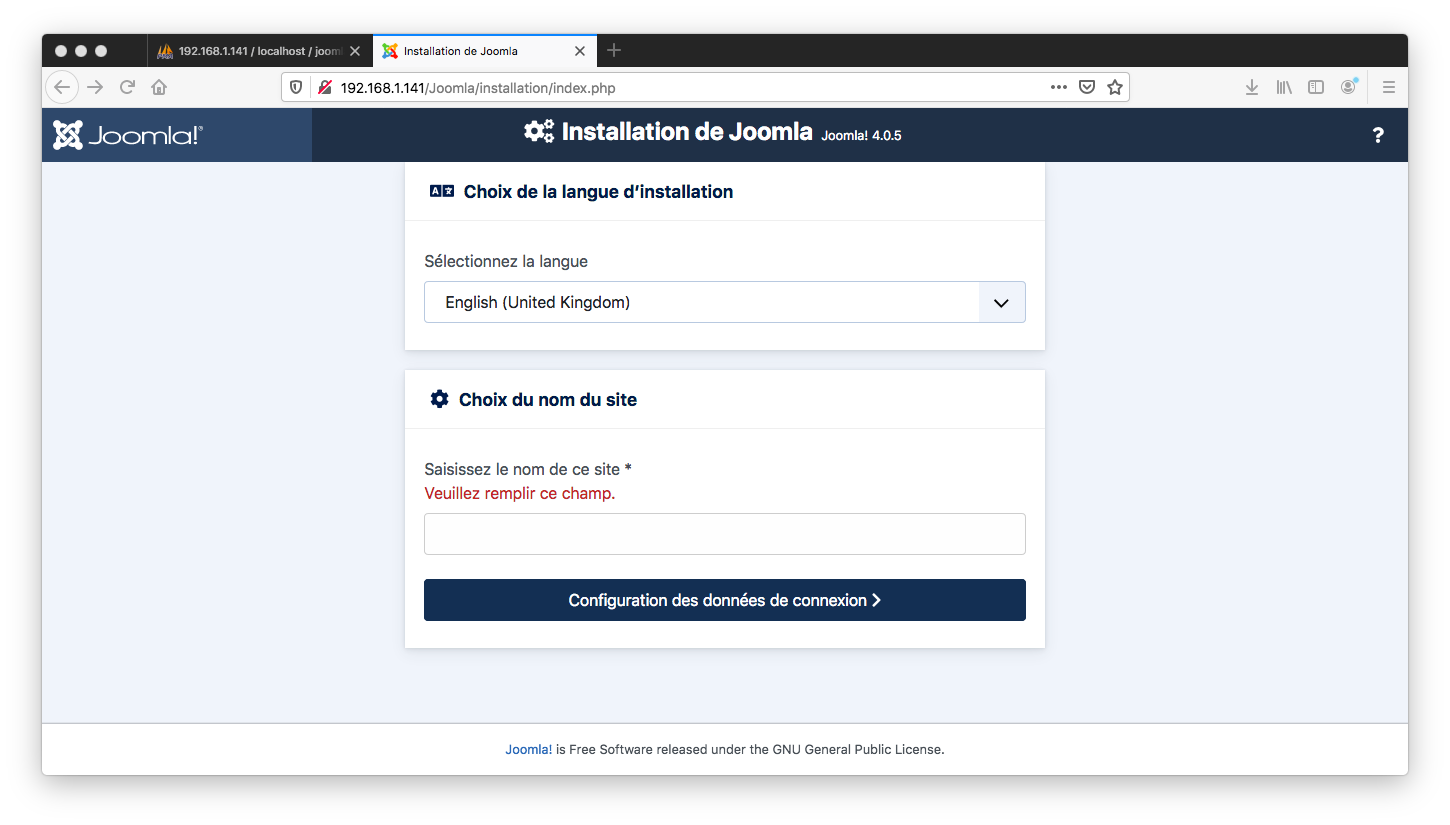The height and width of the screenshot is (825, 1450).
Task: Click the more tools ellipsis in the address bar
Action: [1058, 87]
